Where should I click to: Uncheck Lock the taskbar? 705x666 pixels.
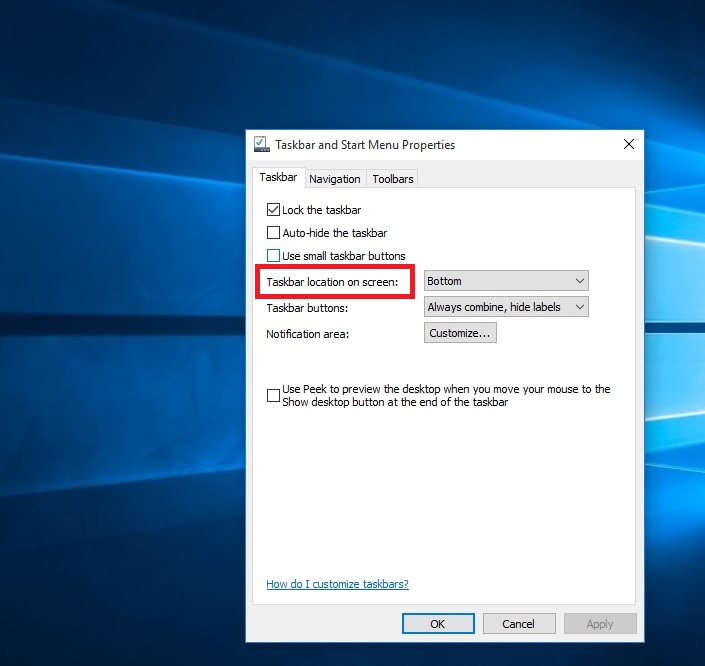[x=273, y=210]
